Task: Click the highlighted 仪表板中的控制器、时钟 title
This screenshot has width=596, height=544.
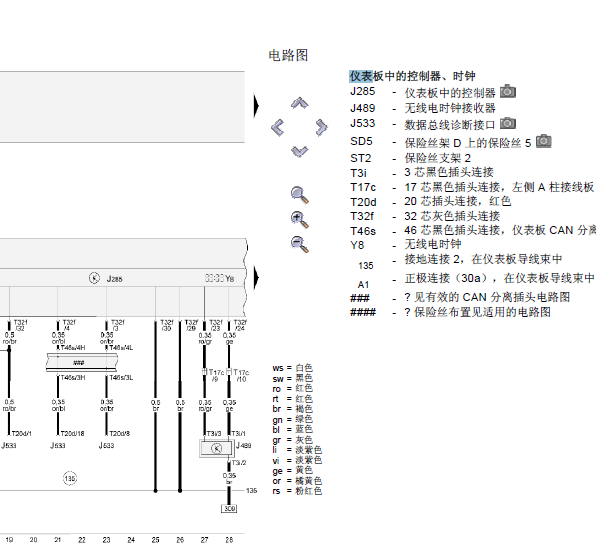Action: (412, 76)
